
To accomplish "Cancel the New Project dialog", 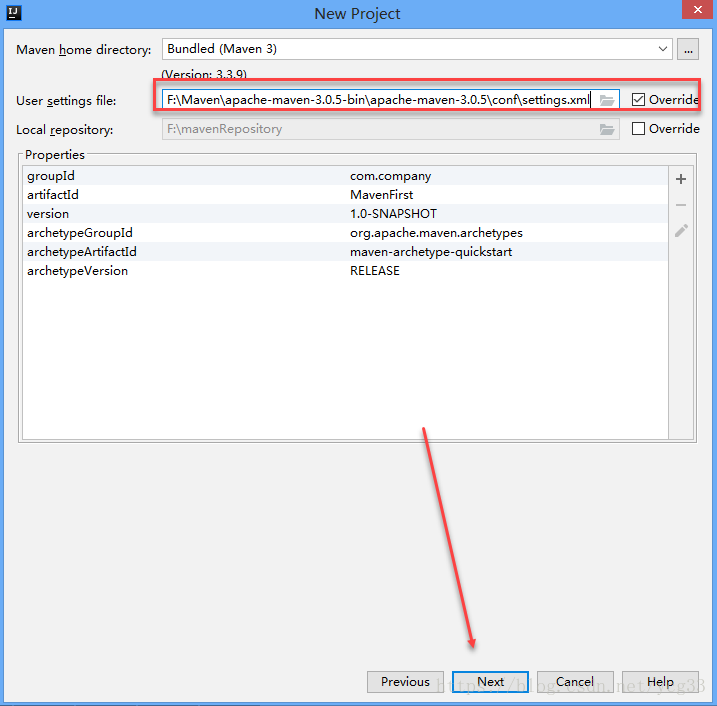I will (575, 682).
